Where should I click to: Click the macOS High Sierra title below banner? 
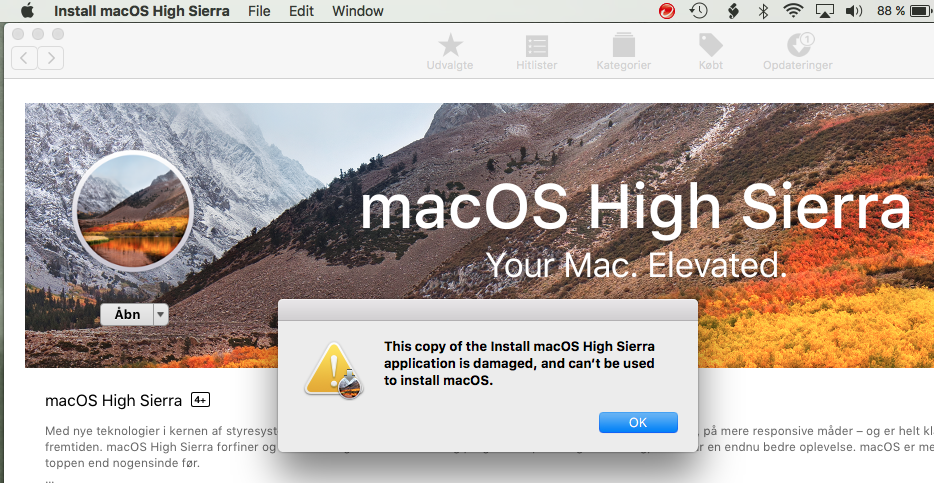[x=113, y=401]
